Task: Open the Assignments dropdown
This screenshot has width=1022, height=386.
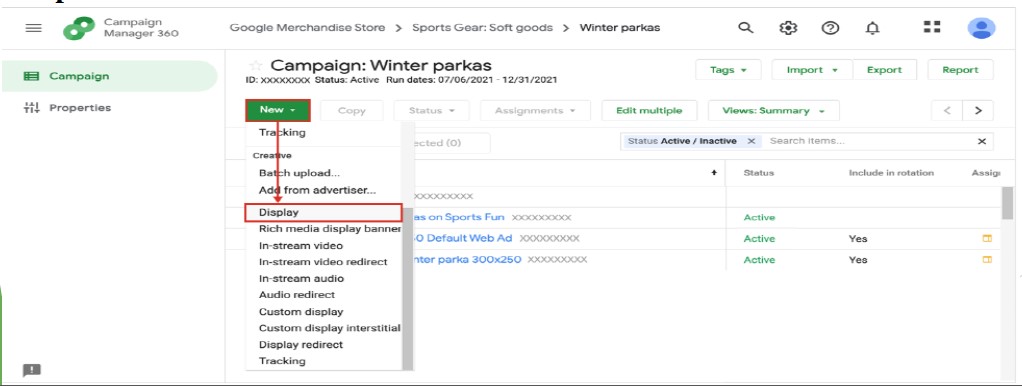Action: pyautogui.click(x=535, y=111)
